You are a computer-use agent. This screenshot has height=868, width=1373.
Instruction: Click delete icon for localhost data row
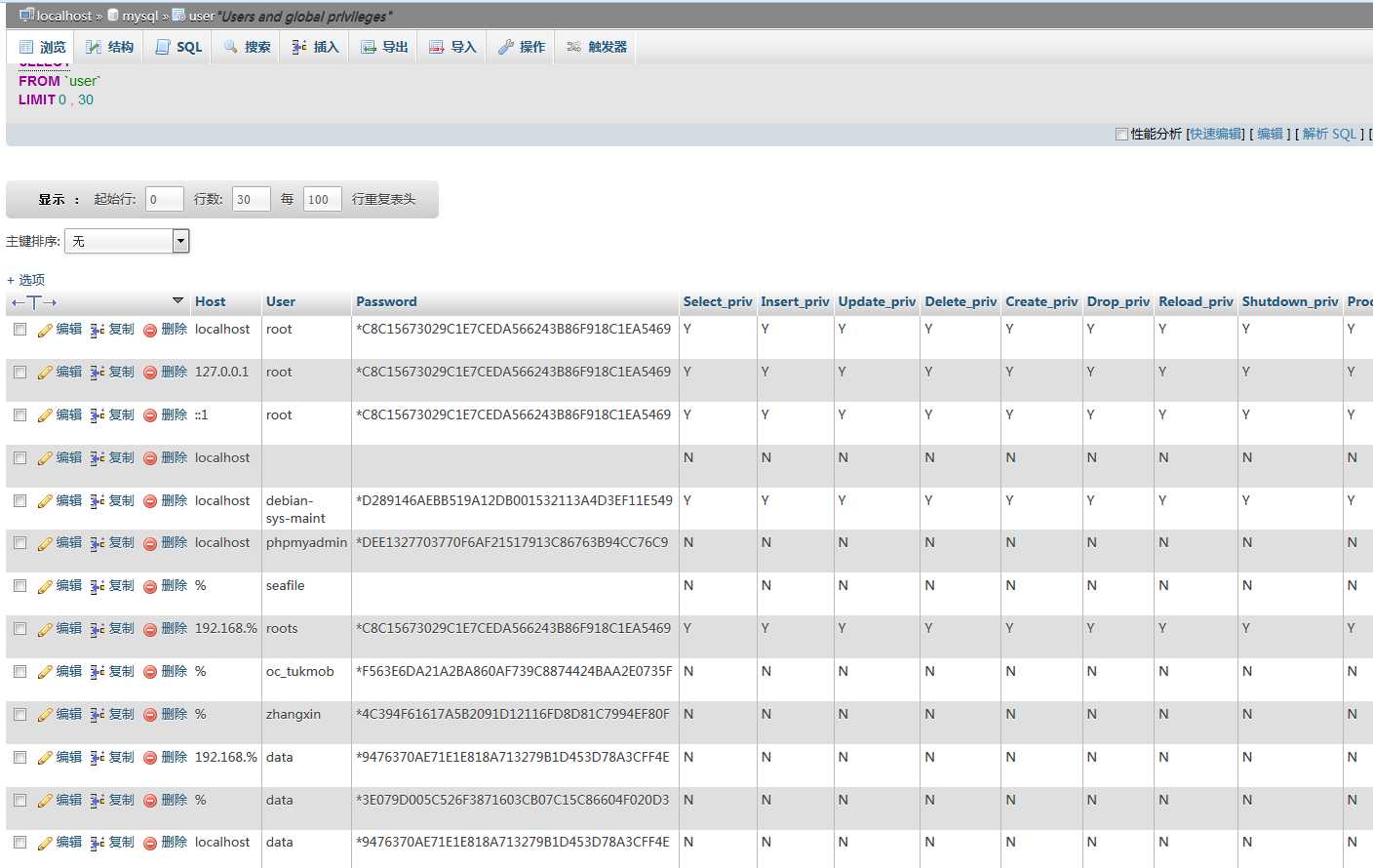click(150, 844)
